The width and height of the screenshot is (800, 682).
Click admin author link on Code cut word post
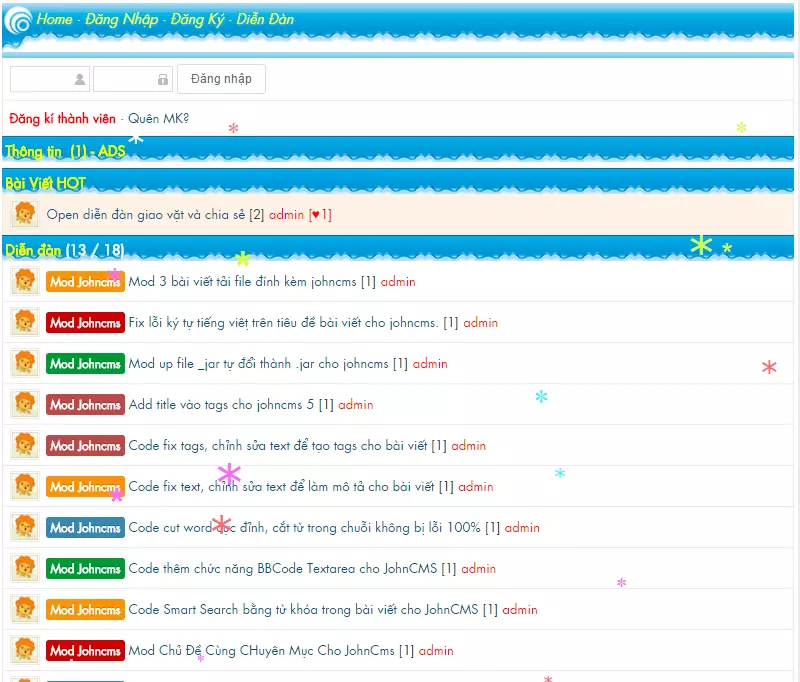[522, 527]
